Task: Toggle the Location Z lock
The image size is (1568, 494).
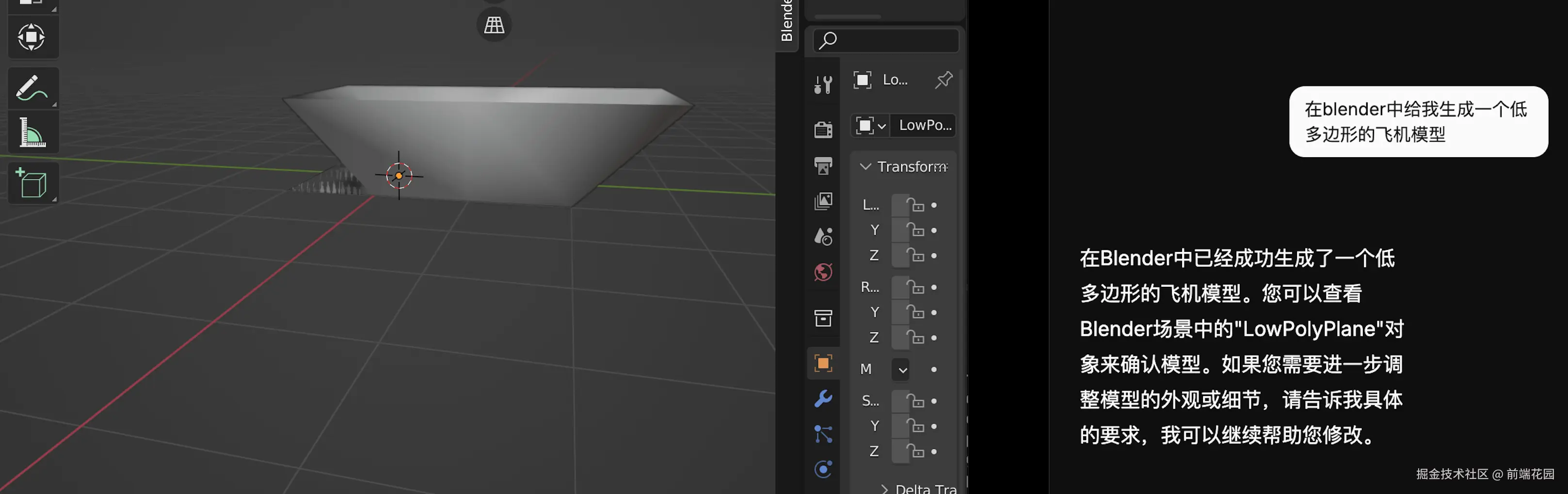Action: click(915, 256)
